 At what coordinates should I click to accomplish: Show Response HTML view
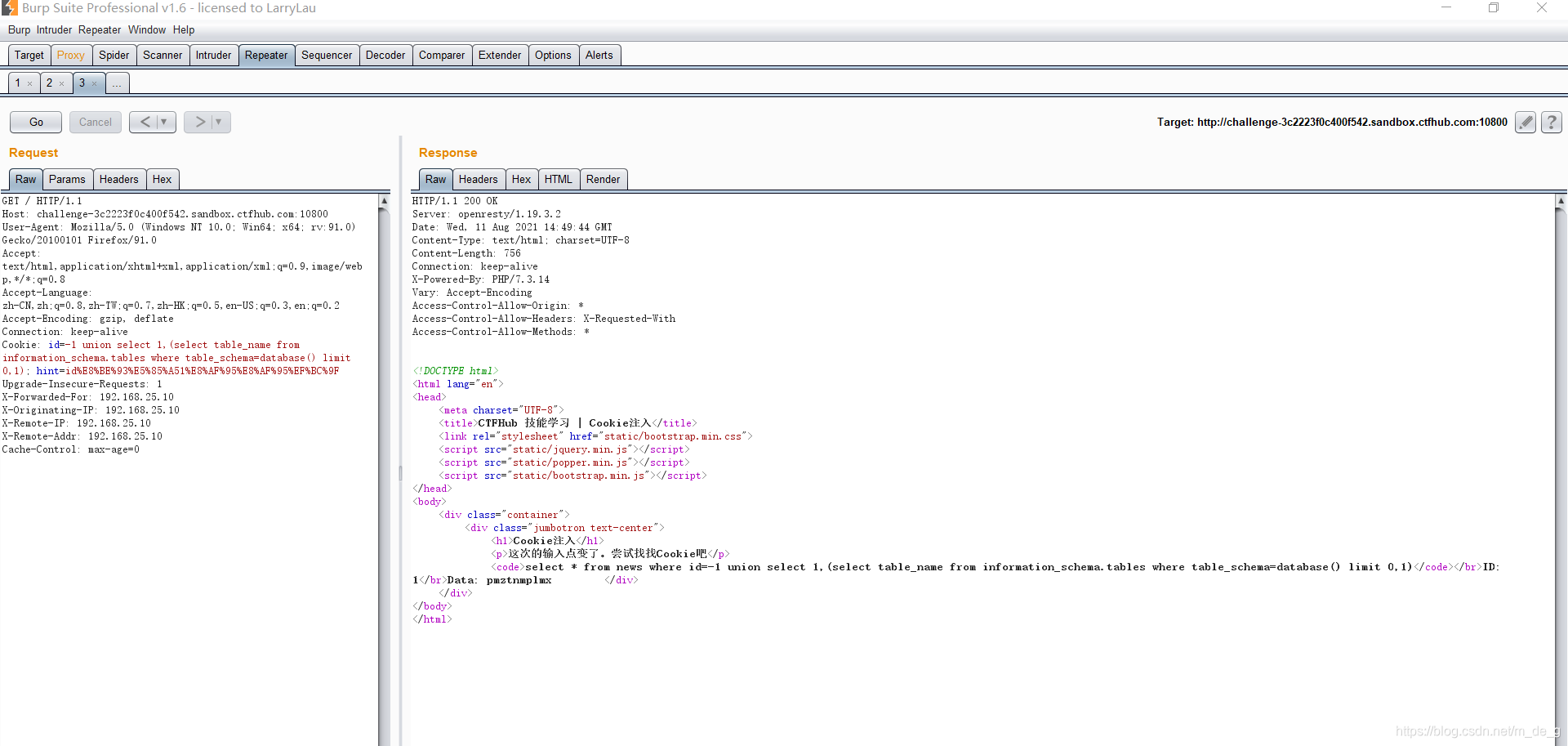(559, 179)
